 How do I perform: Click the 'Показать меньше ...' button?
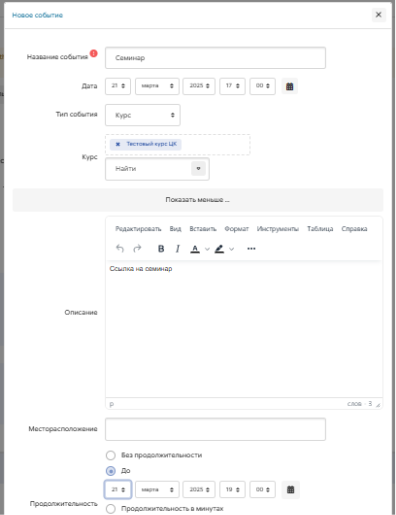tap(198, 200)
